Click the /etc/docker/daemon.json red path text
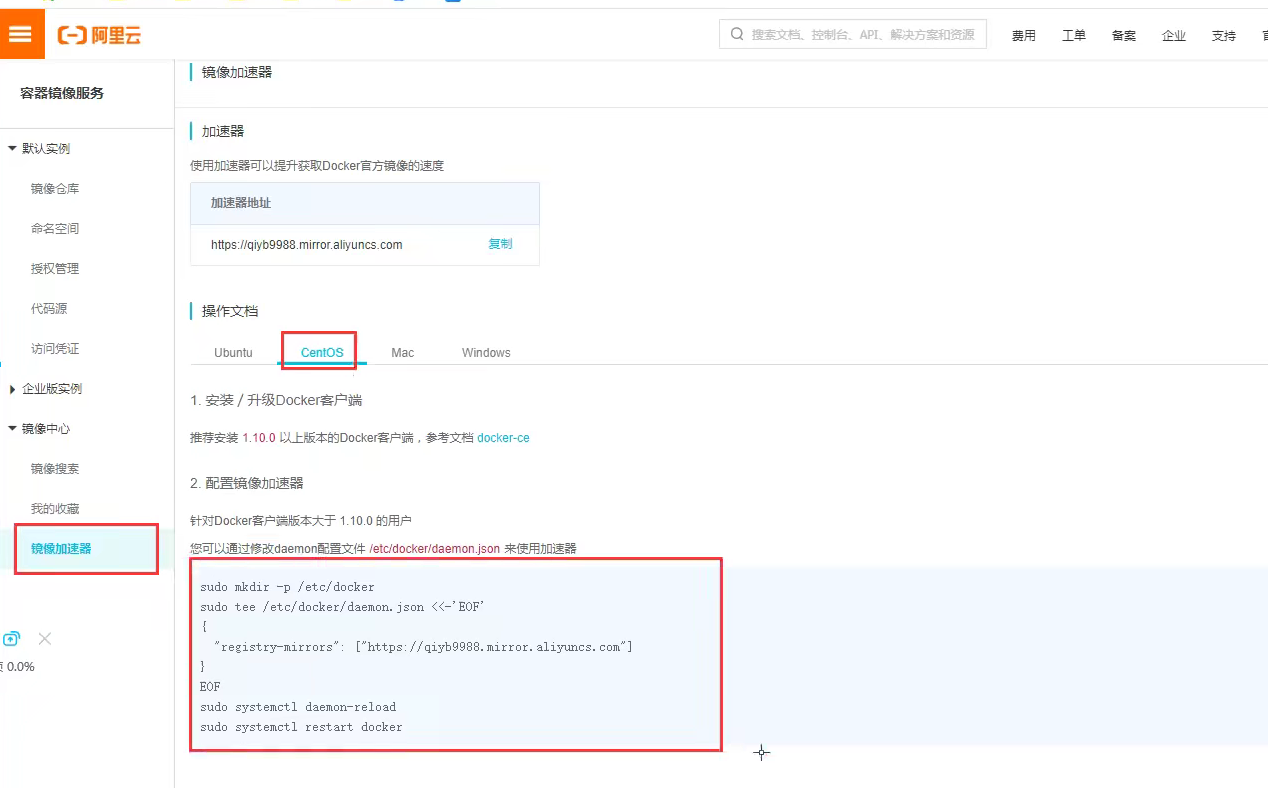Viewport: 1268px width, 788px height. [434, 549]
